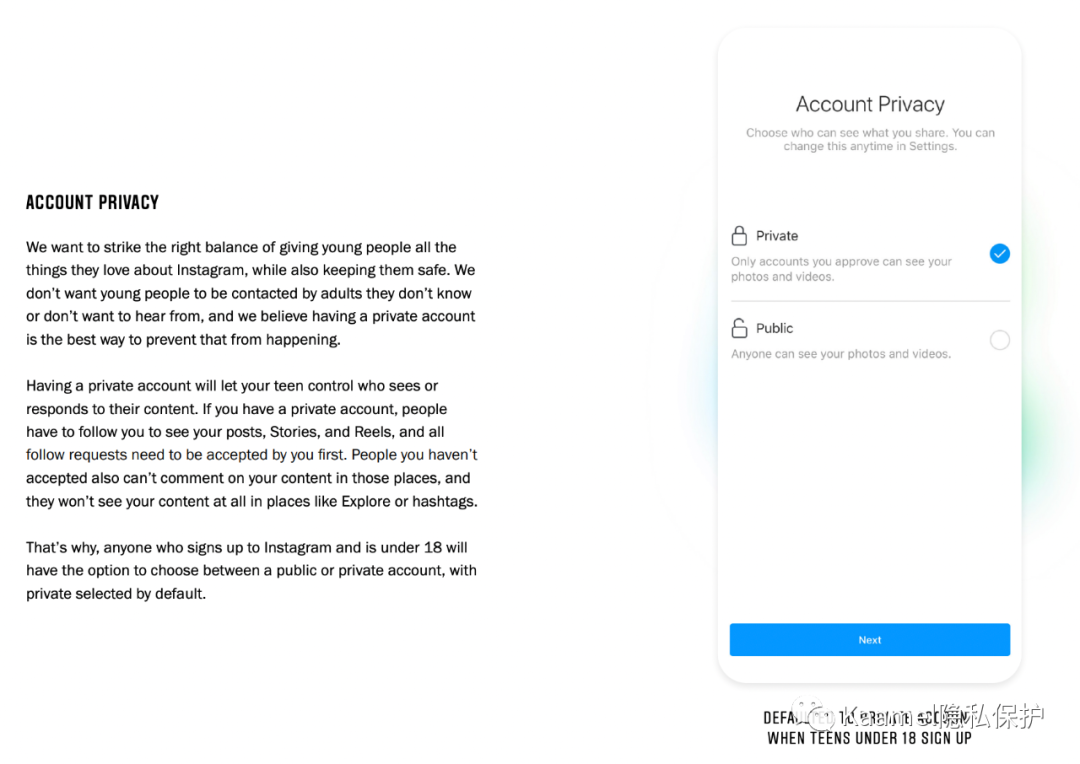Click the open padlock icon beside Public
Screen dimensions: 1080x764
click(x=739, y=328)
